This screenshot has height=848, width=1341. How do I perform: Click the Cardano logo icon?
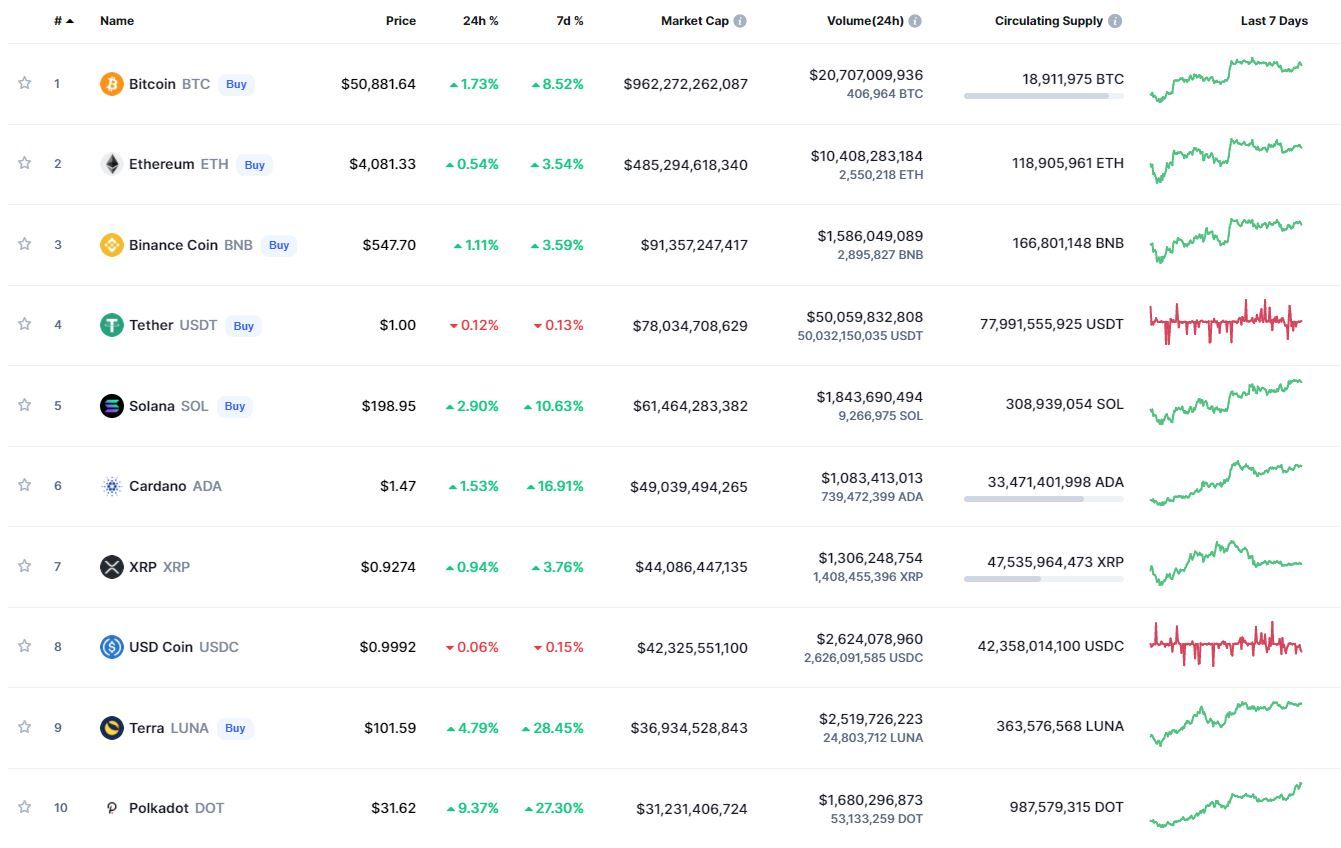click(x=111, y=486)
